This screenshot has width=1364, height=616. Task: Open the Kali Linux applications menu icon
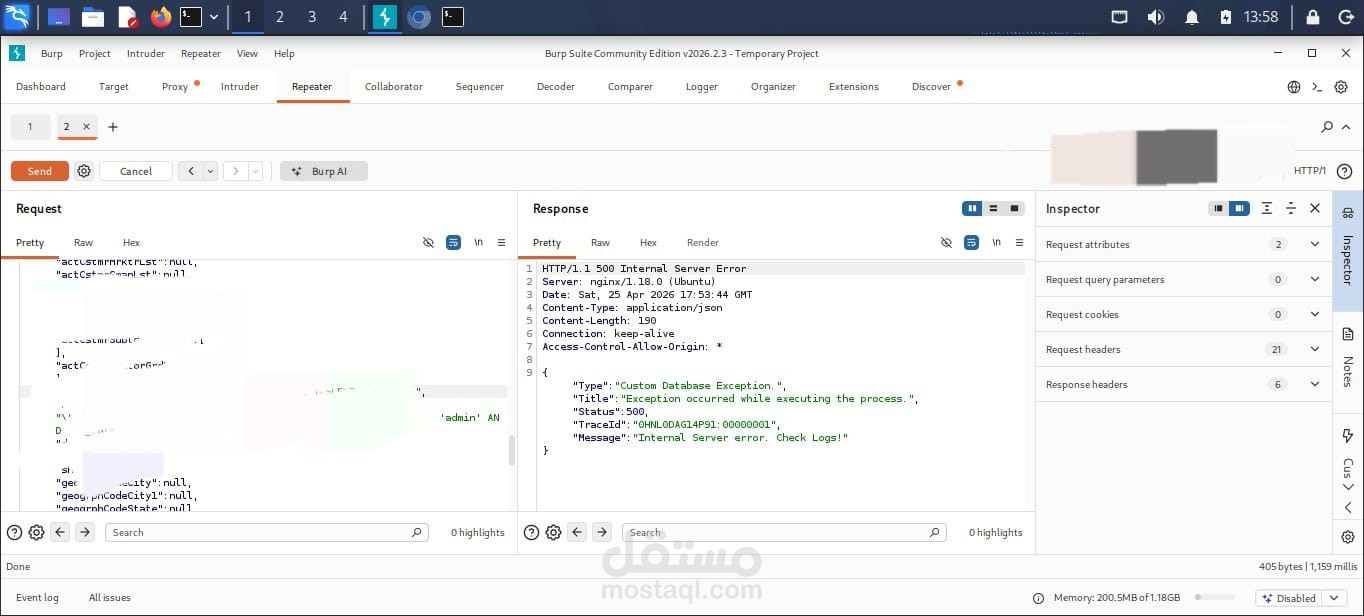17,16
